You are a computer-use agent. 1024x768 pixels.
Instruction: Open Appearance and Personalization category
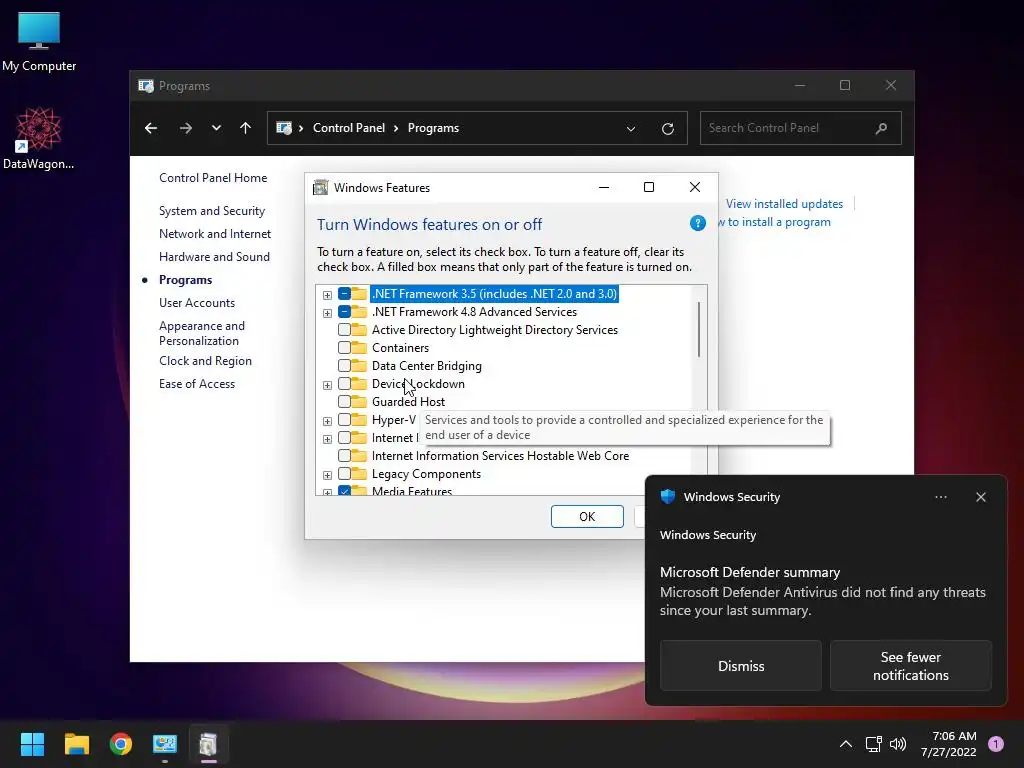point(202,333)
